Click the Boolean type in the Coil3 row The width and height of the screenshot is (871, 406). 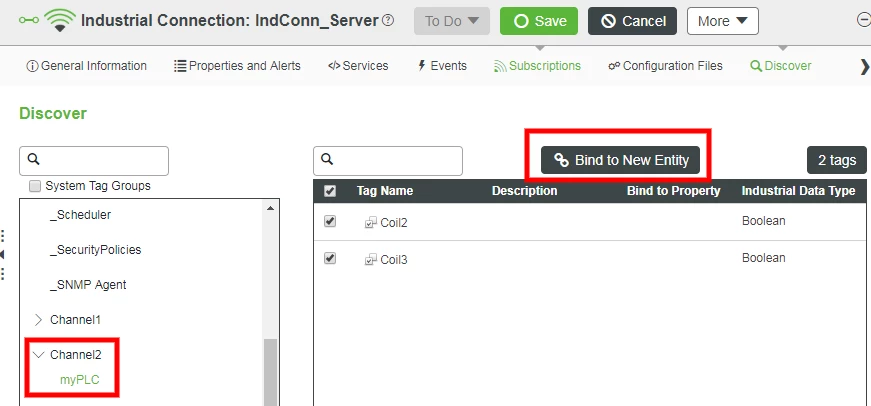pyautogui.click(x=764, y=258)
